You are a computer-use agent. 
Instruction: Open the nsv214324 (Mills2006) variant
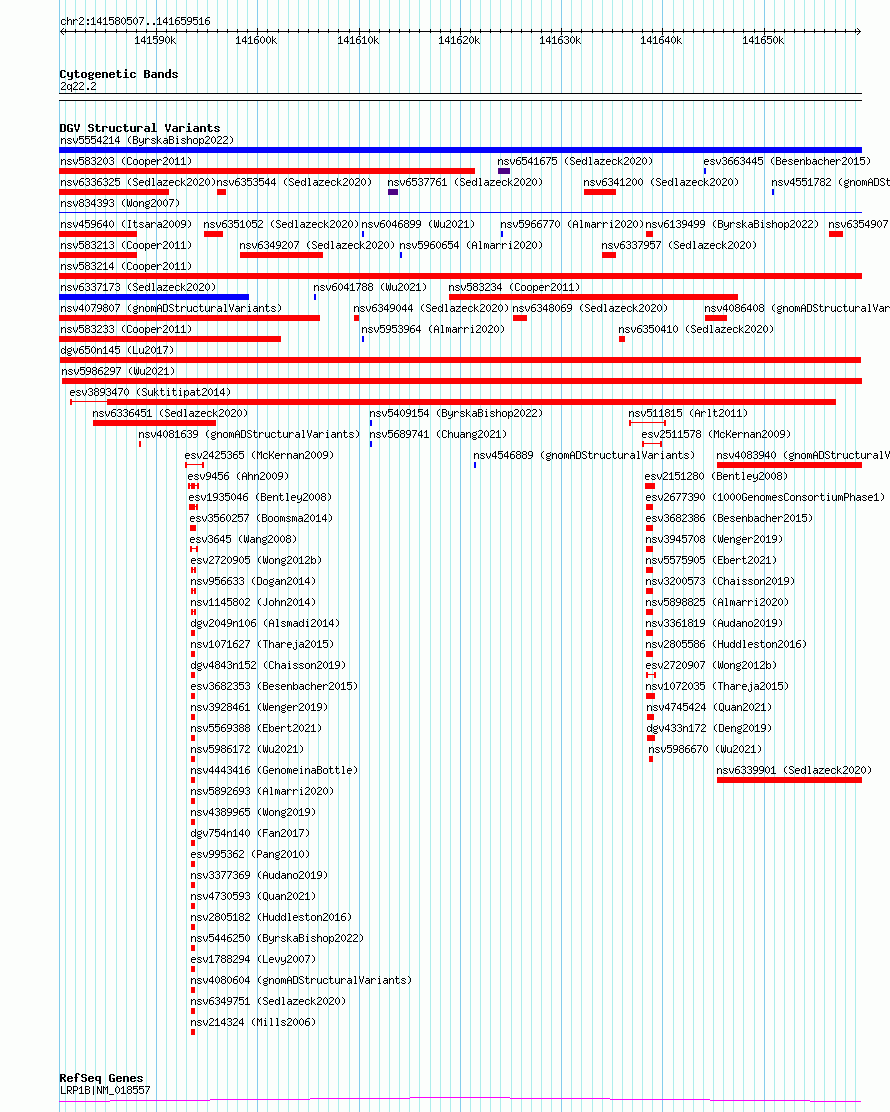[253, 1023]
